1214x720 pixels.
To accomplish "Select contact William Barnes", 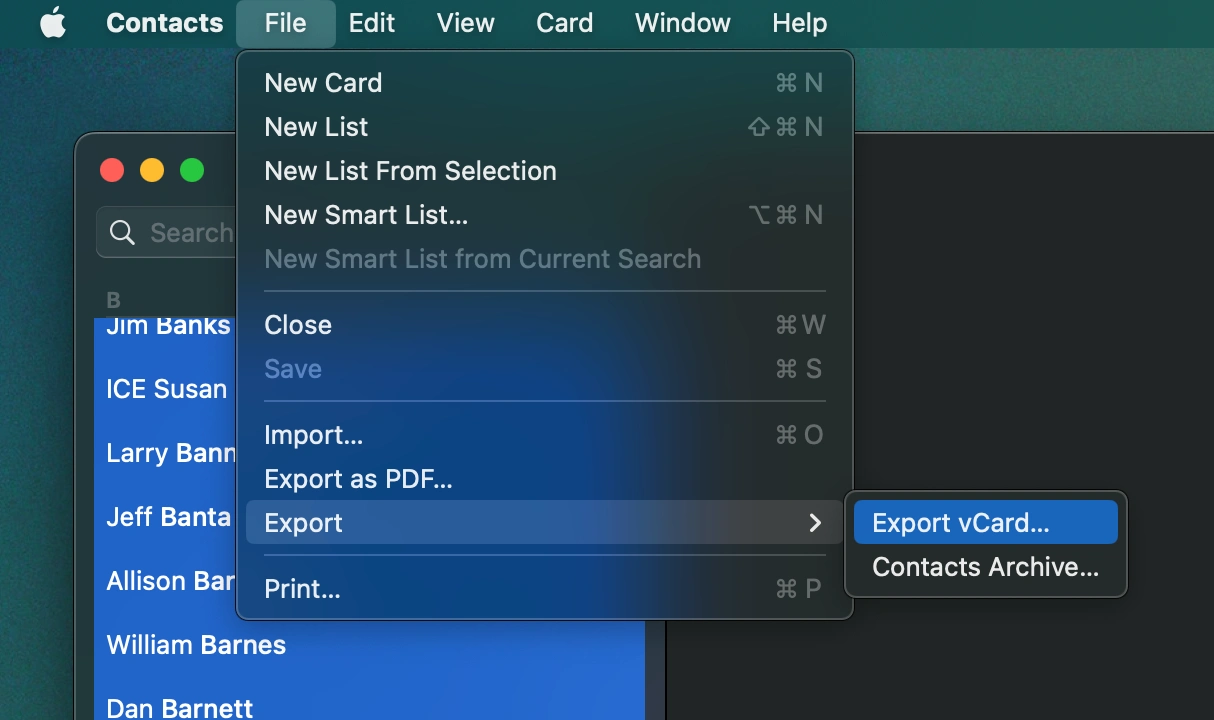I will pos(196,645).
